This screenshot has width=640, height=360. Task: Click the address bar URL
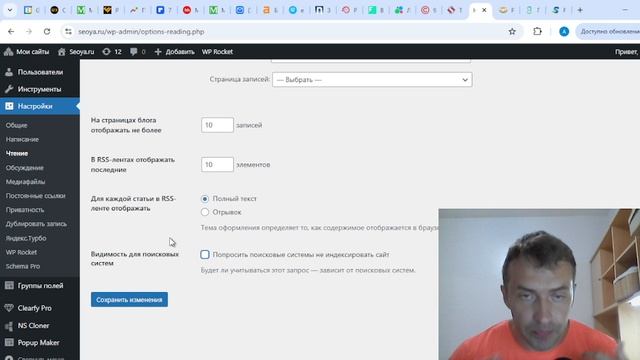pos(141,31)
